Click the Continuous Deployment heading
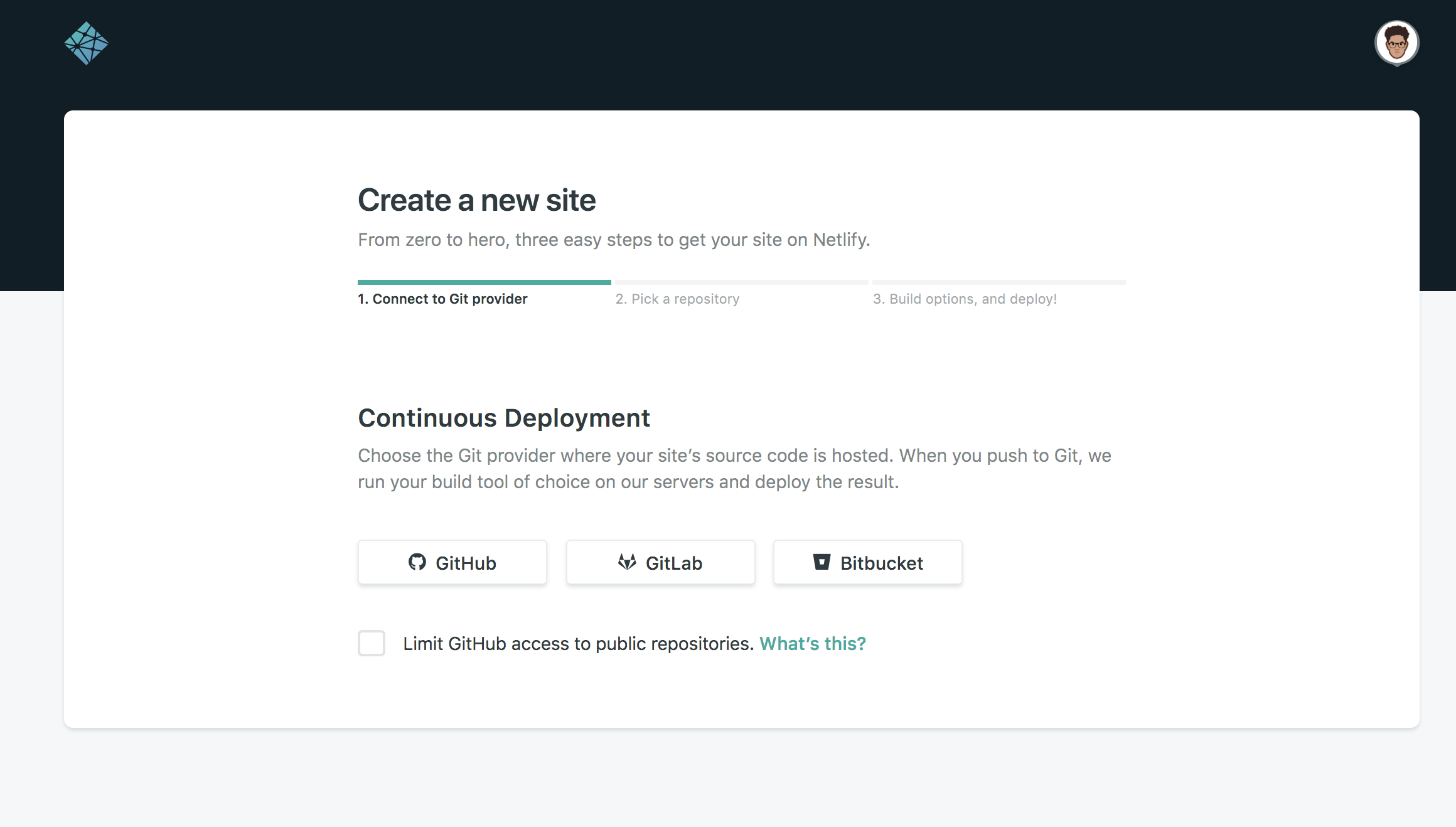1456x827 pixels. (504, 418)
